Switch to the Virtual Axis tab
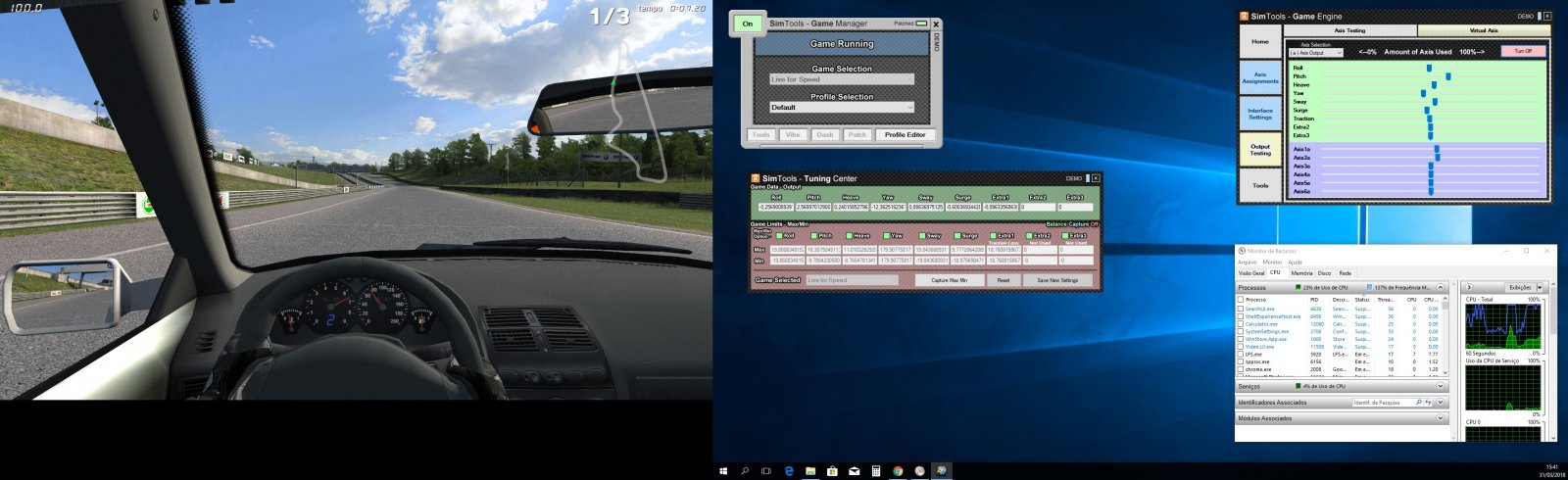1568x480 pixels. click(1484, 30)
